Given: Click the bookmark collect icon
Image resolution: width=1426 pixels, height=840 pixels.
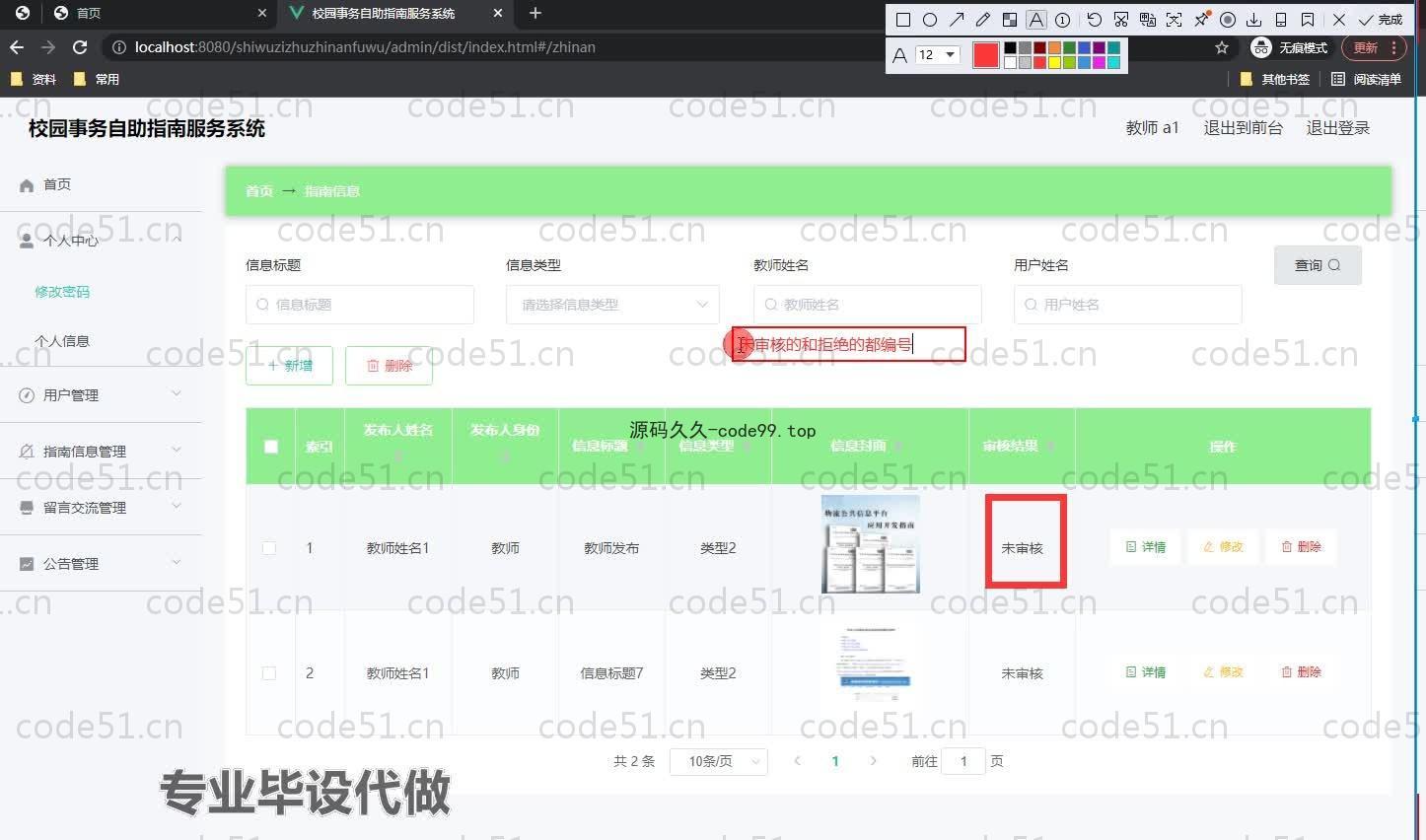Looking at the screenshot, I should click(1308, 19).
